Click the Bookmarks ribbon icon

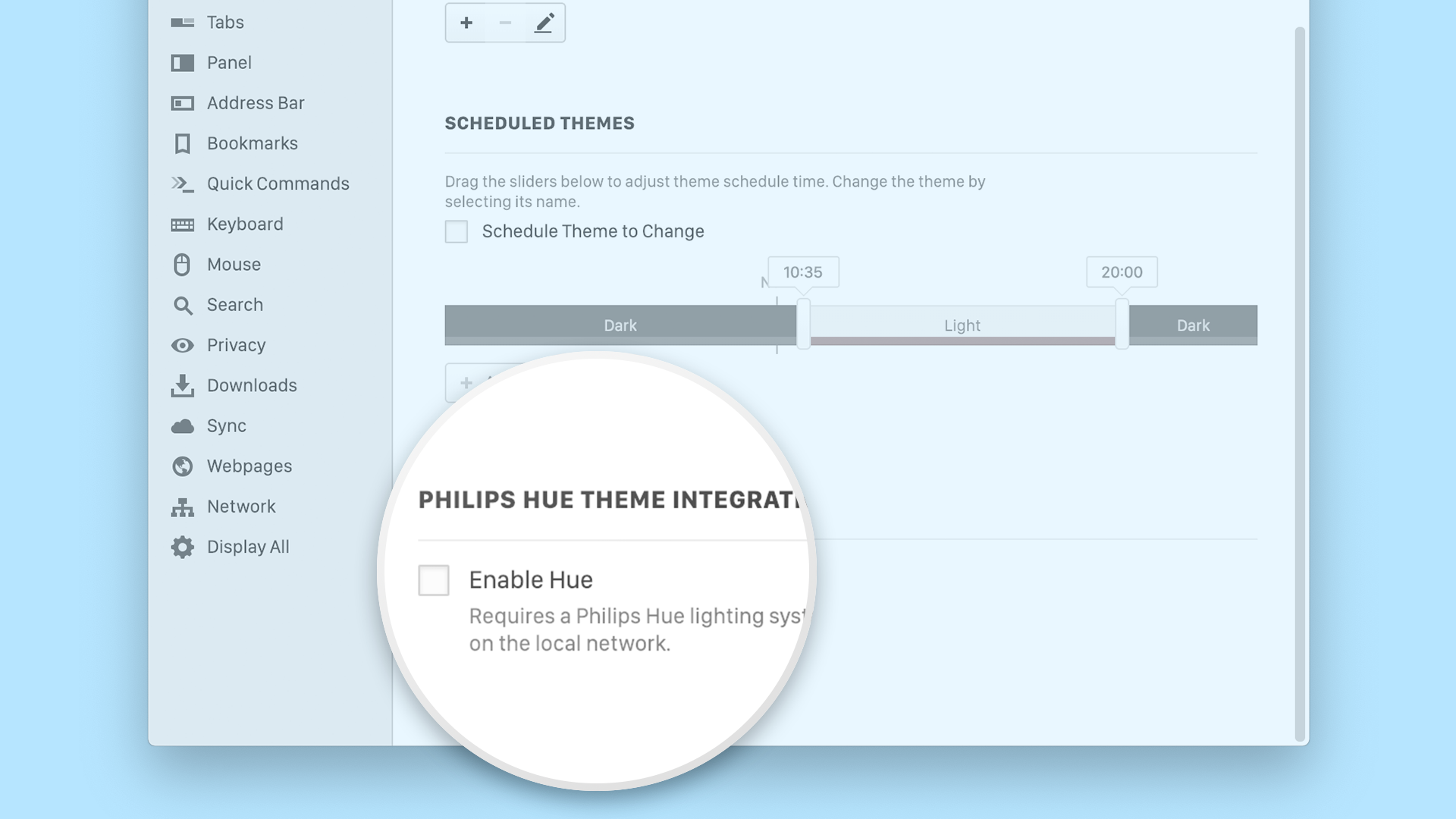point(182,143)
